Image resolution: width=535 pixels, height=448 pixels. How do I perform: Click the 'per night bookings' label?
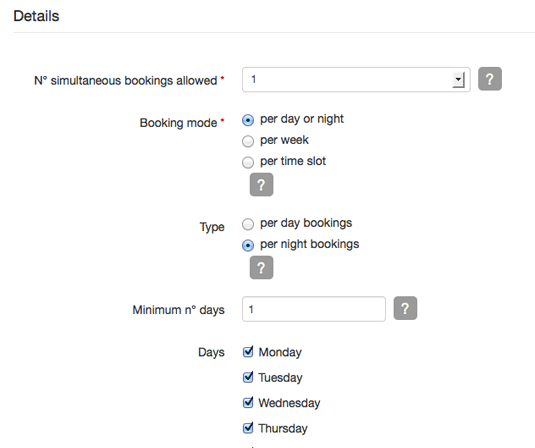point(309,244)
